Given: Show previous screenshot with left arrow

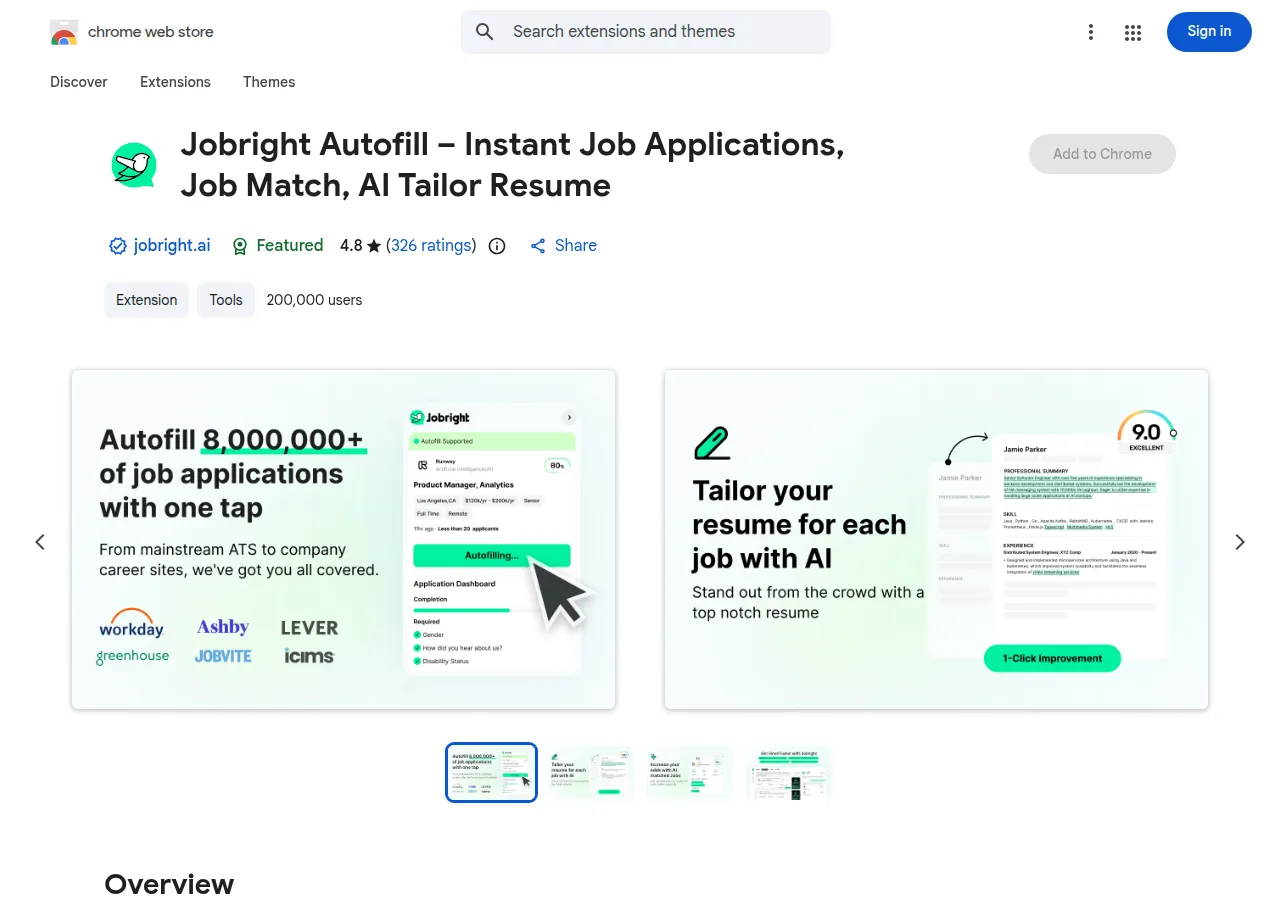Looking at the screenshot, I should pos(40,542).
